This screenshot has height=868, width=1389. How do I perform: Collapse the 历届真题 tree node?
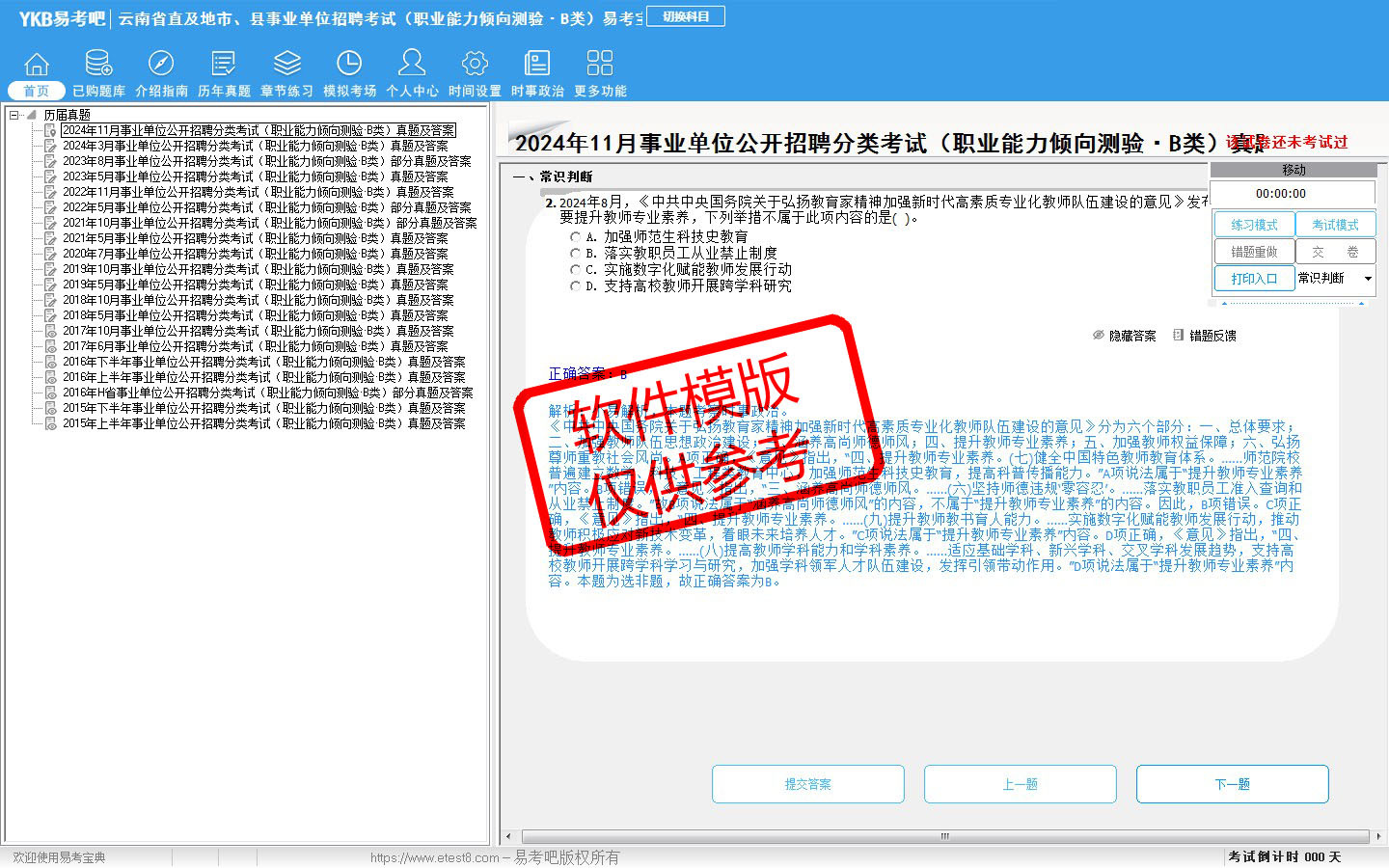(14, 115)
